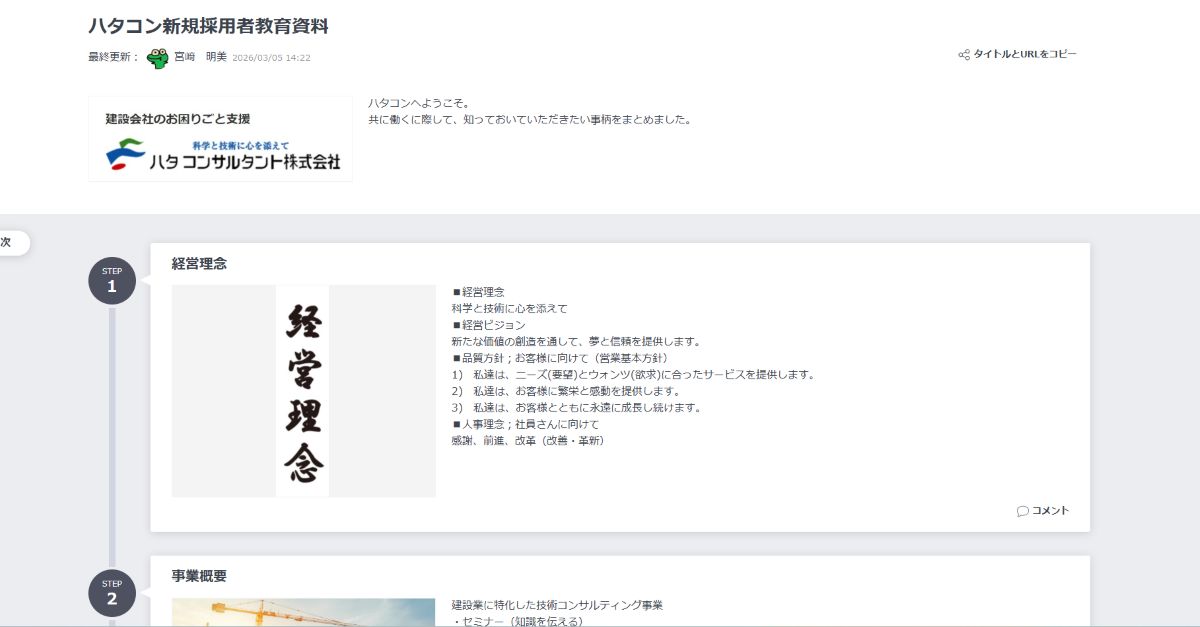This screenshot has height=627, width=1200.
Task: Click the line 科学と技術に心を添えて in step 1
Action: pos(509,308)
